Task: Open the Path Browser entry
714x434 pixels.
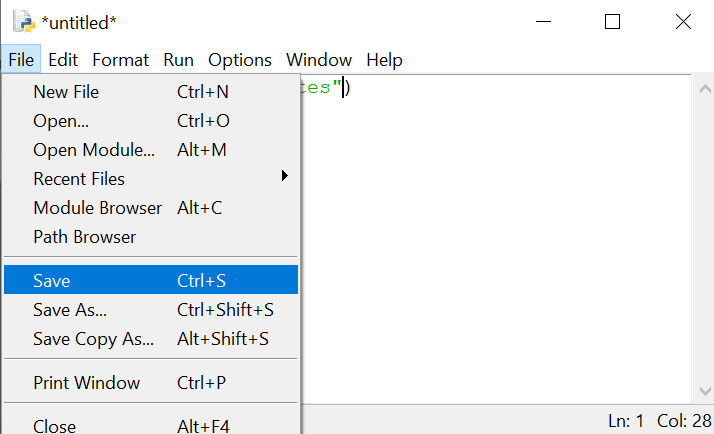Action: pyautogui.click(x=84, y=237)
